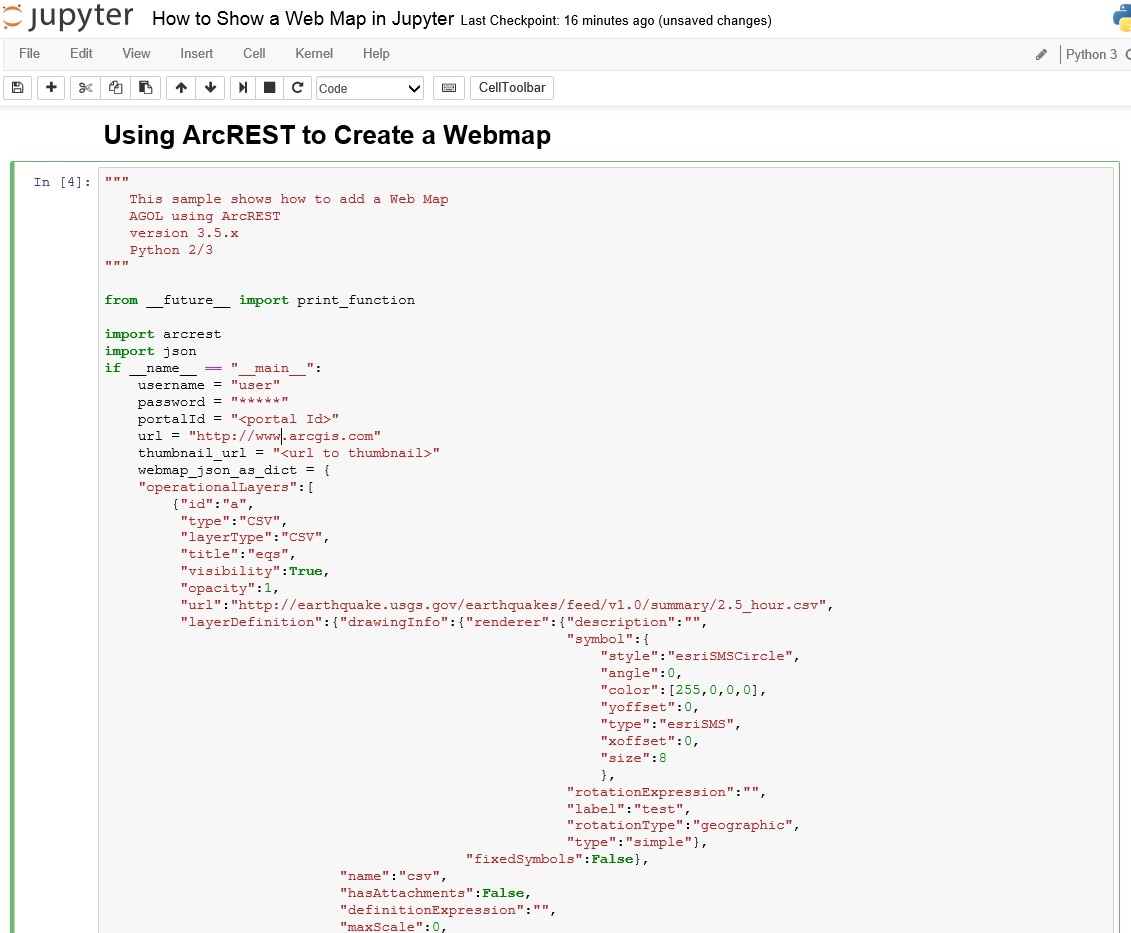Click the pencil edit mode indicator
This screenshot has height=933, width=1131.
pyautogui.click(x=1041, y=55)
